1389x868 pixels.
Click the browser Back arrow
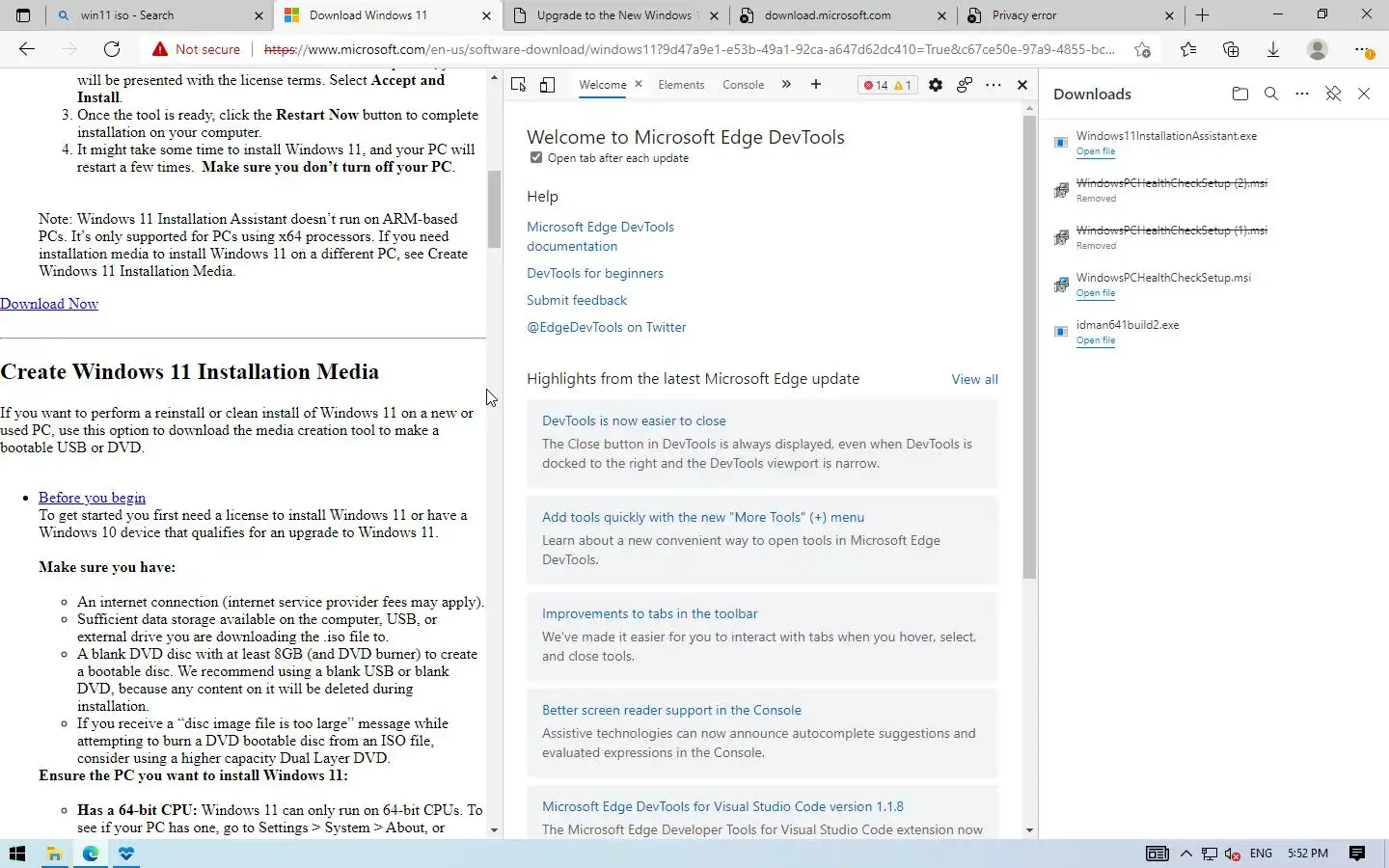coord(27,49)
